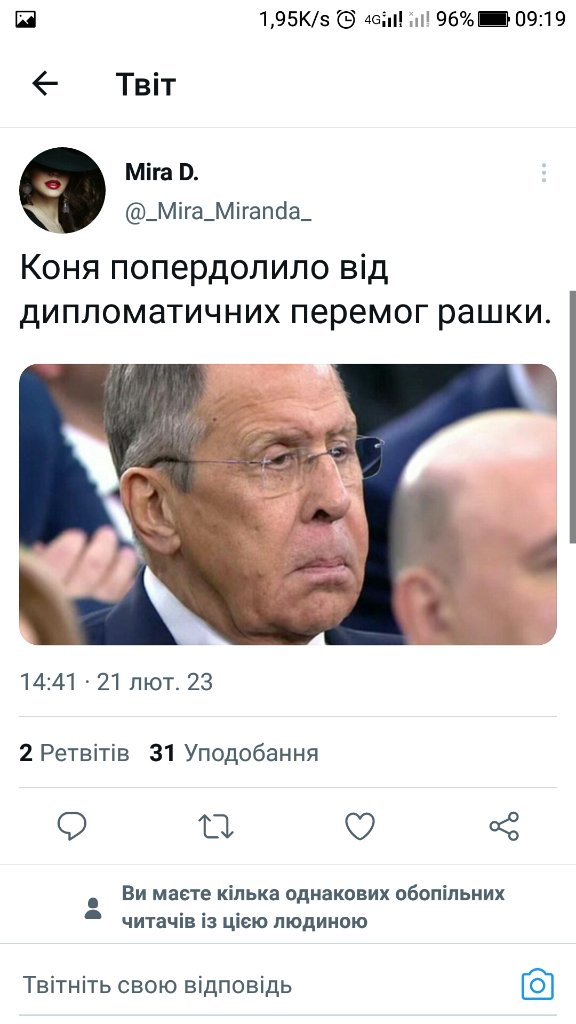
Task: Open the Mira D. display name
Action: tap(161, 172)
